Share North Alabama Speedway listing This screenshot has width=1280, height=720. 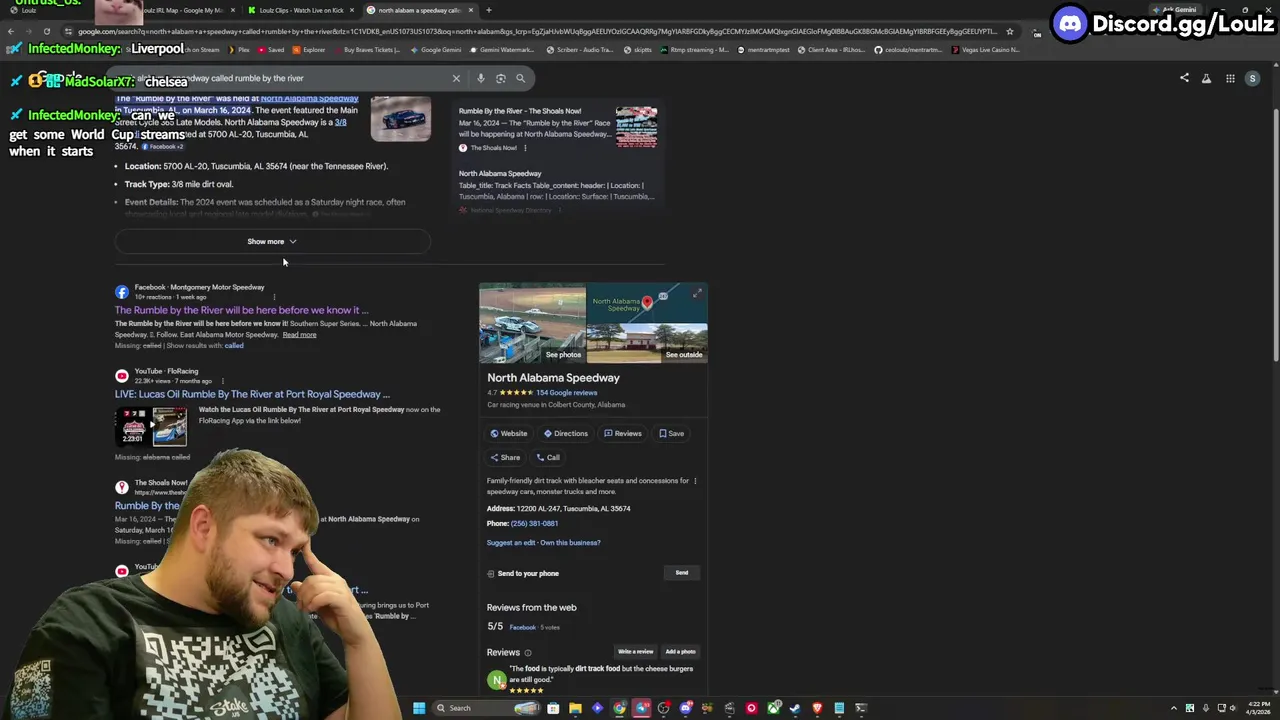pyautogui.click(x=505, y=457)
